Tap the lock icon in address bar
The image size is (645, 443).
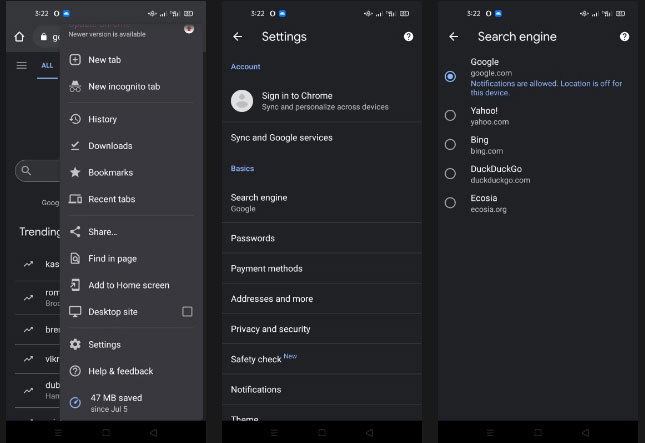pos(44,37)
